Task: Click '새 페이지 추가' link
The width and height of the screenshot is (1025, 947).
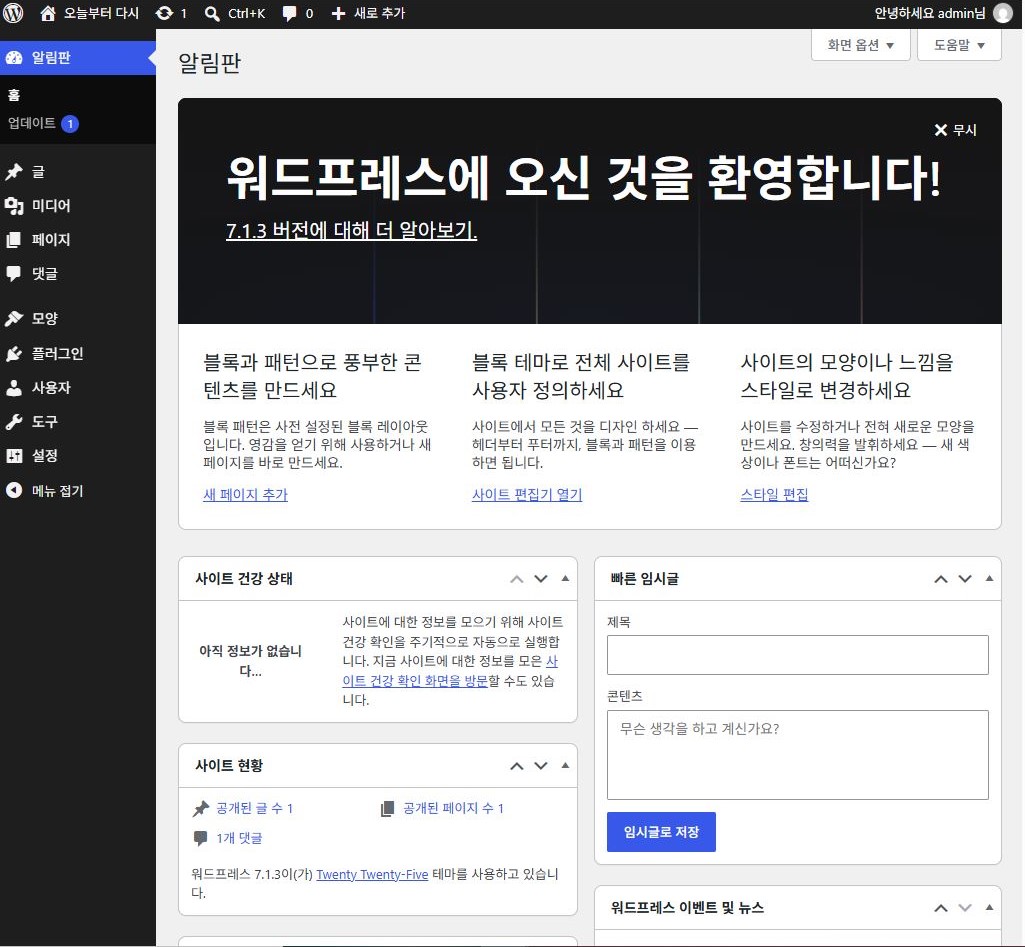Action: pos(245,495)
